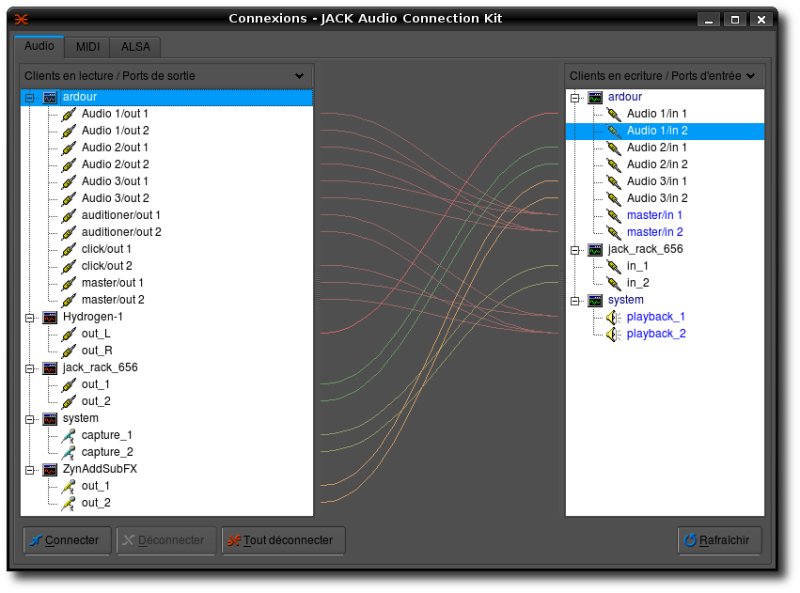
Task: Collapse the system input client tree
Action: pos(575,301)
